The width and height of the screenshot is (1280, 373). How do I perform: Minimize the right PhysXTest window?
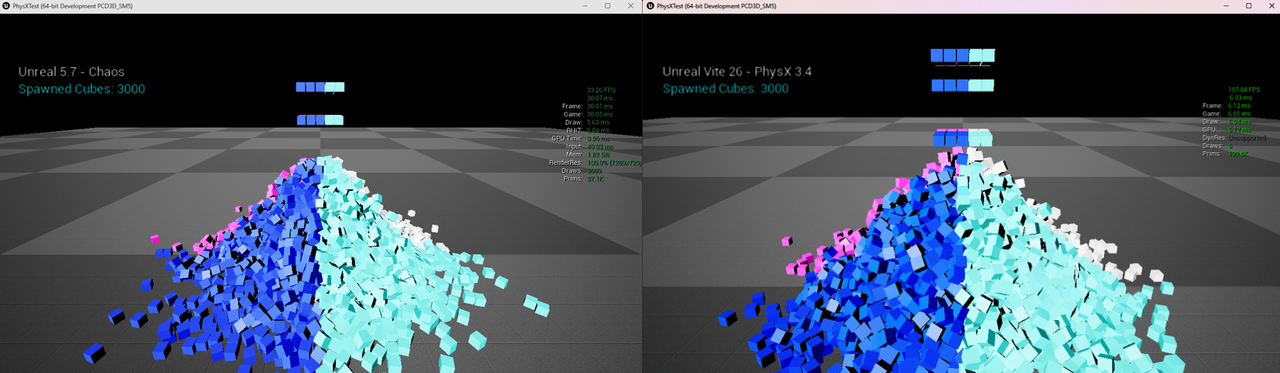pos(1226,6)
